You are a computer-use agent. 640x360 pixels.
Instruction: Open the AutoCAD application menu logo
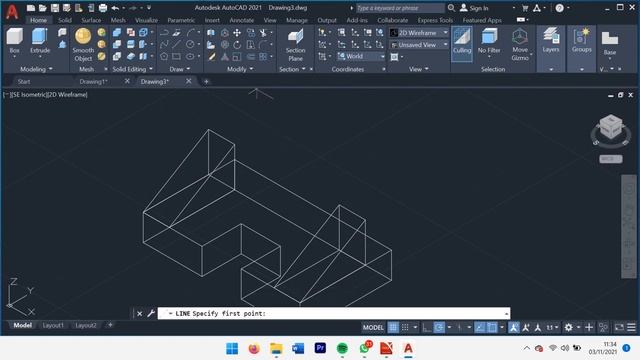pyautogui.click(x=12, y=11)
